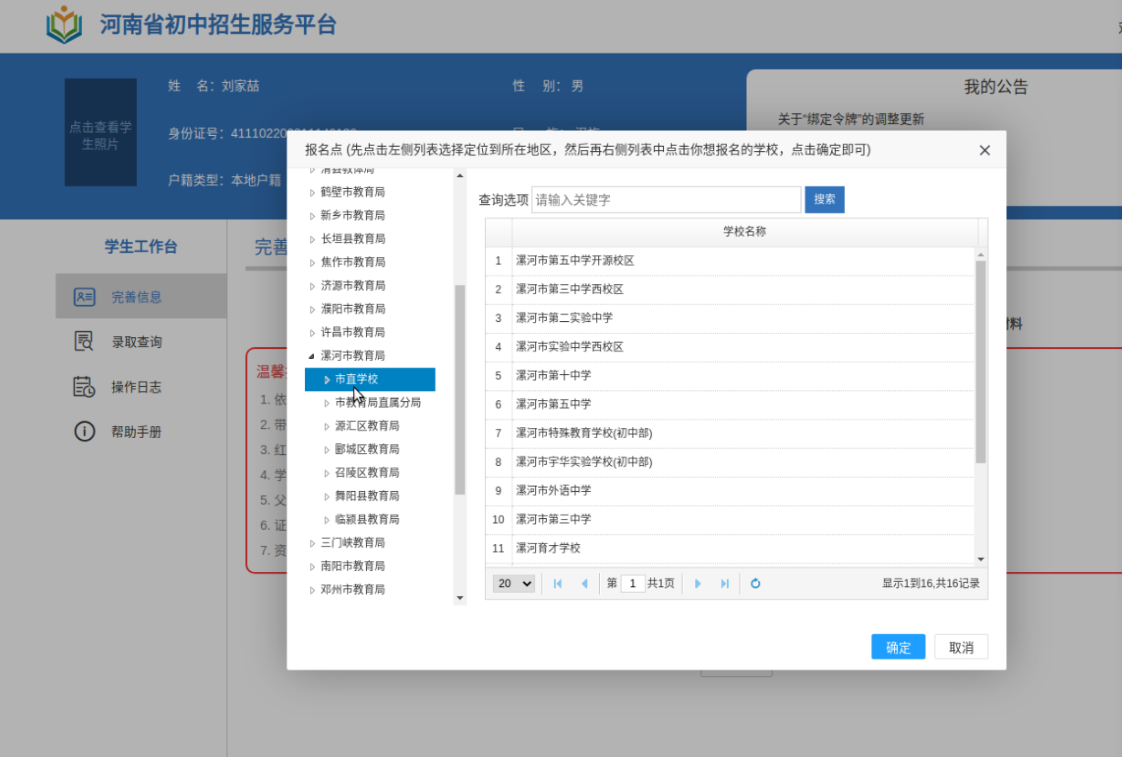
Task: Click the 搜索 button
Action: [x=824, y=200]
